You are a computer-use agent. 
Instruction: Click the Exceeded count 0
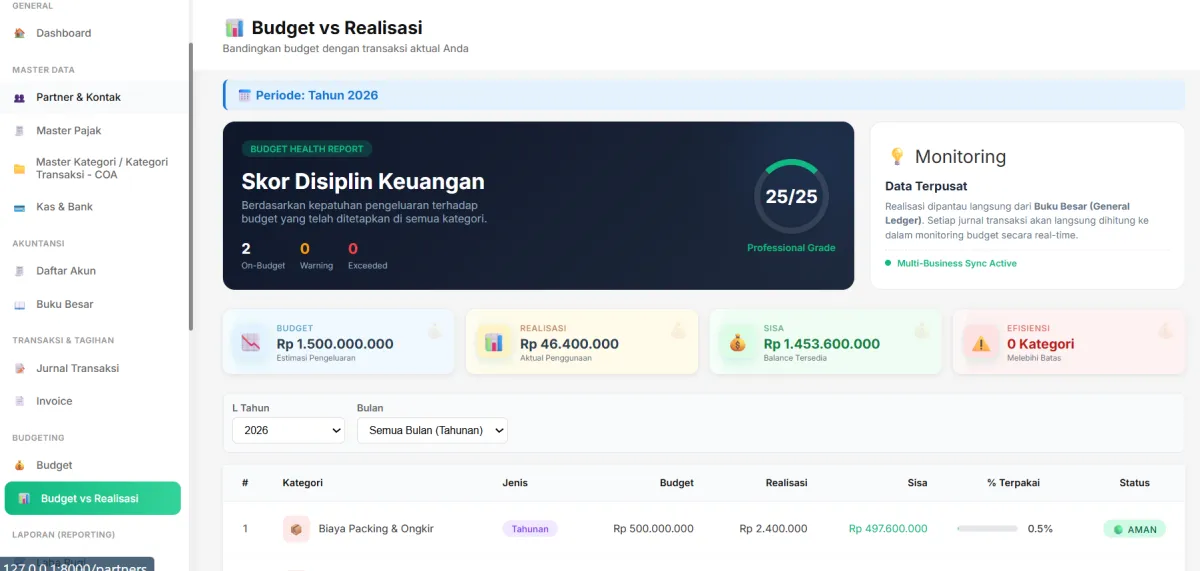[353, 248]
